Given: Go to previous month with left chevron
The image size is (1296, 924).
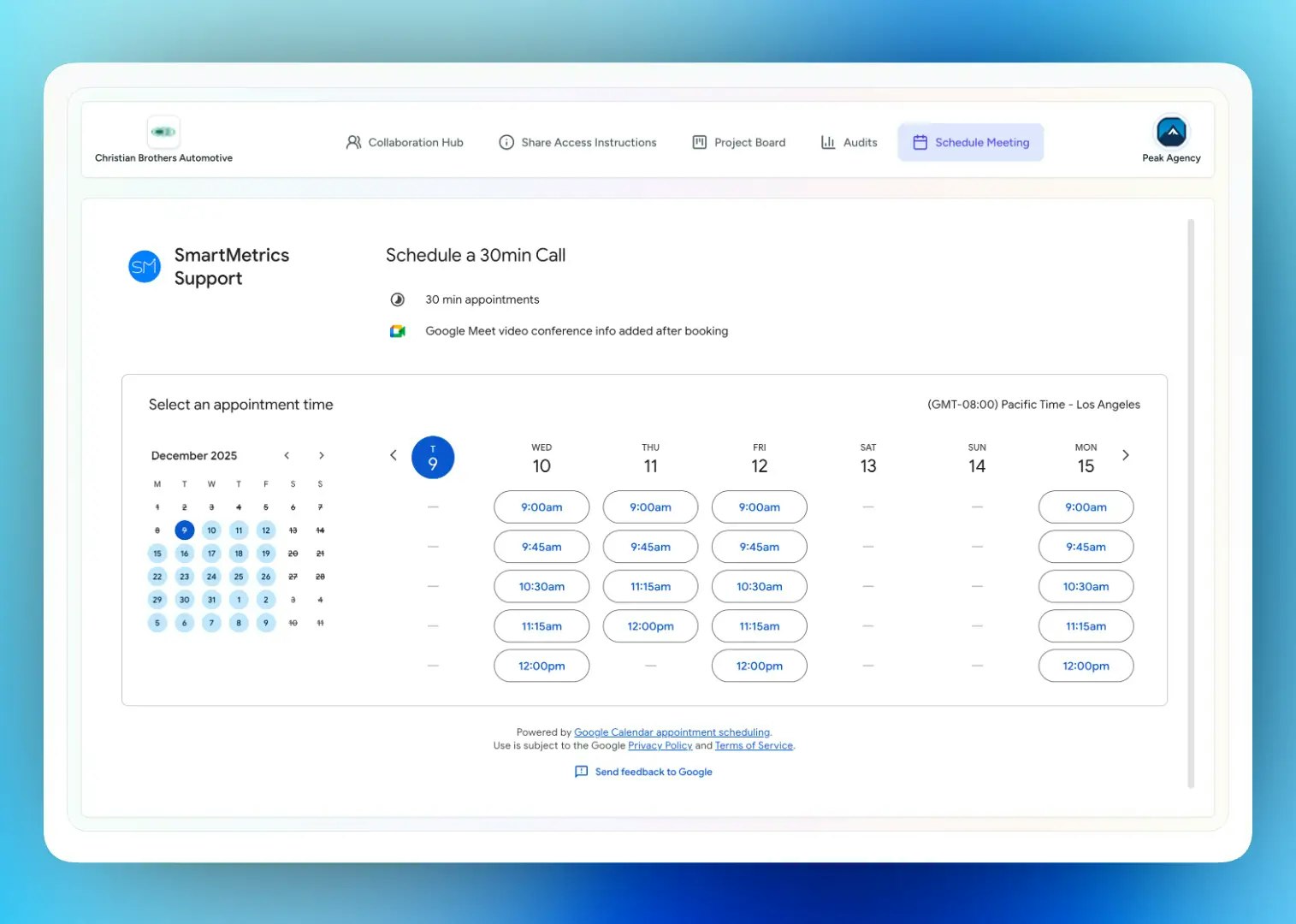Looking at the screenshot, I should (287, 455).
